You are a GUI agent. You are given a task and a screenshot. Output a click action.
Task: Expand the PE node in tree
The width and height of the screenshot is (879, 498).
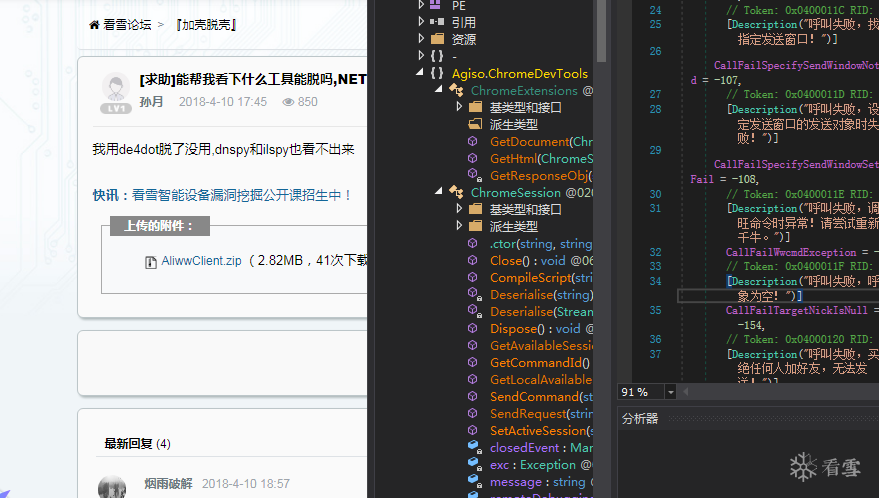(421, 5)
